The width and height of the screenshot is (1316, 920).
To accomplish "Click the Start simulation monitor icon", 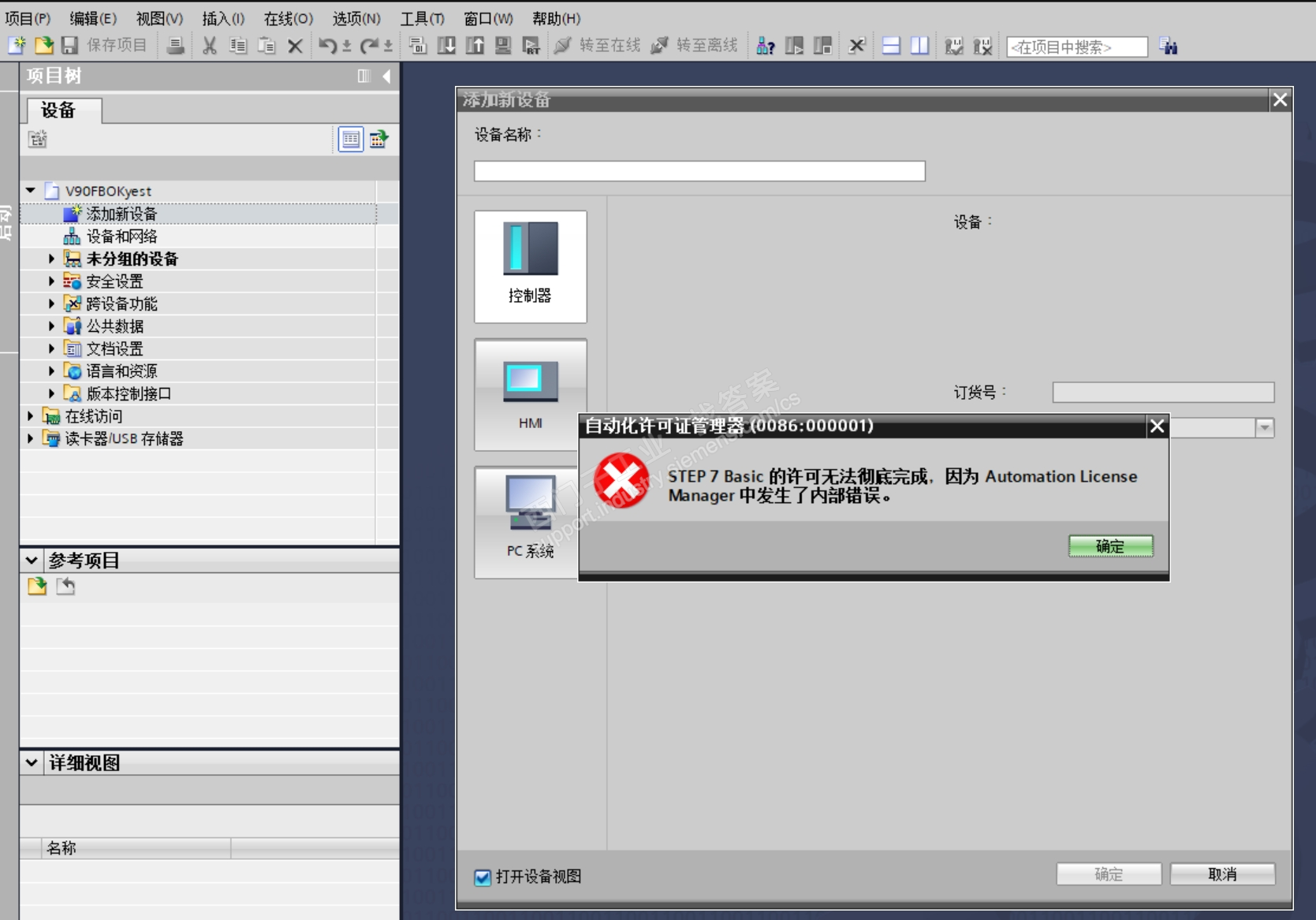I will tap(503, 46).
